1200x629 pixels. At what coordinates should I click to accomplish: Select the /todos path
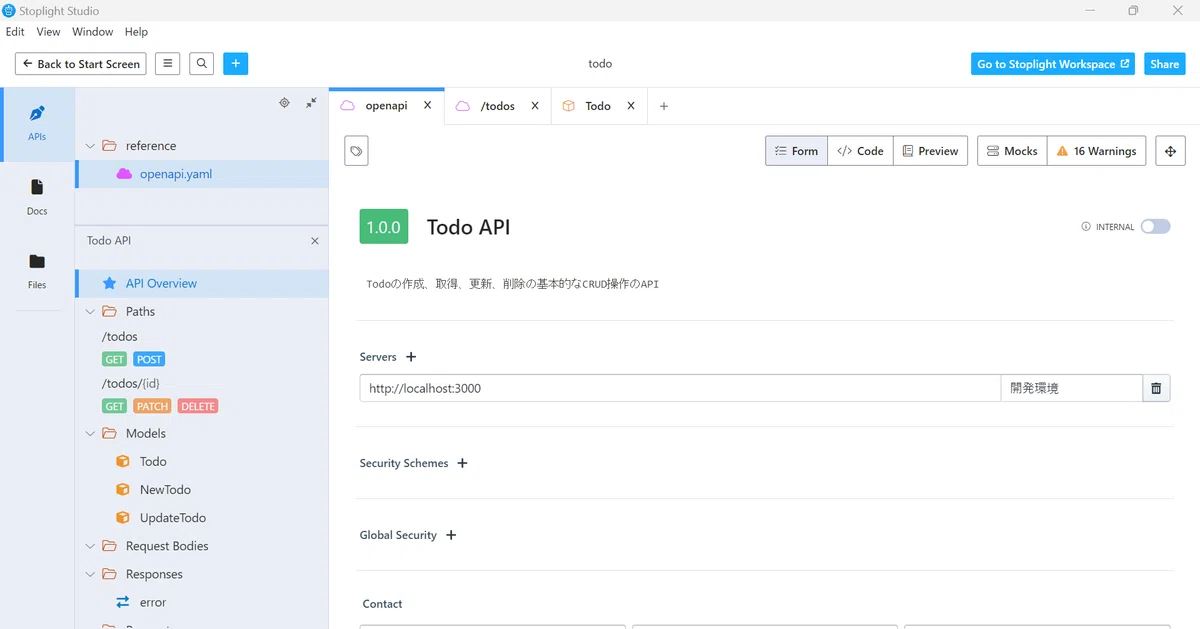tap(120, 337)
